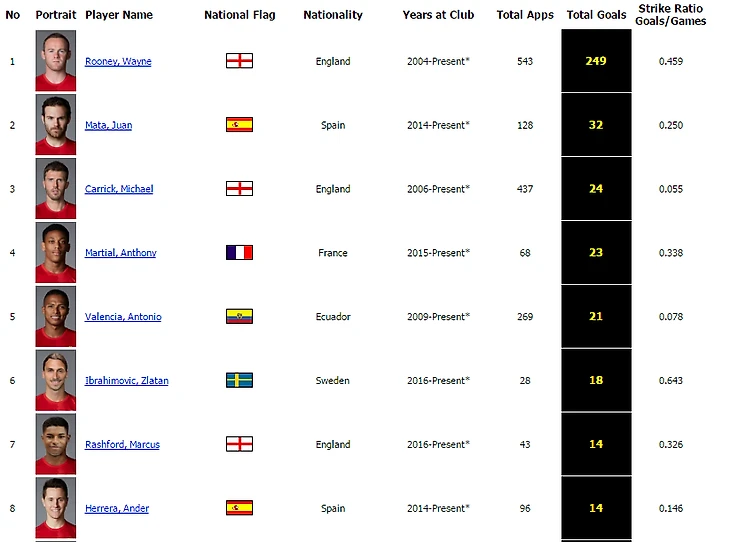Open the Valencia, Antonio player link
730x542 pixels.
click(x=123, y=317)
